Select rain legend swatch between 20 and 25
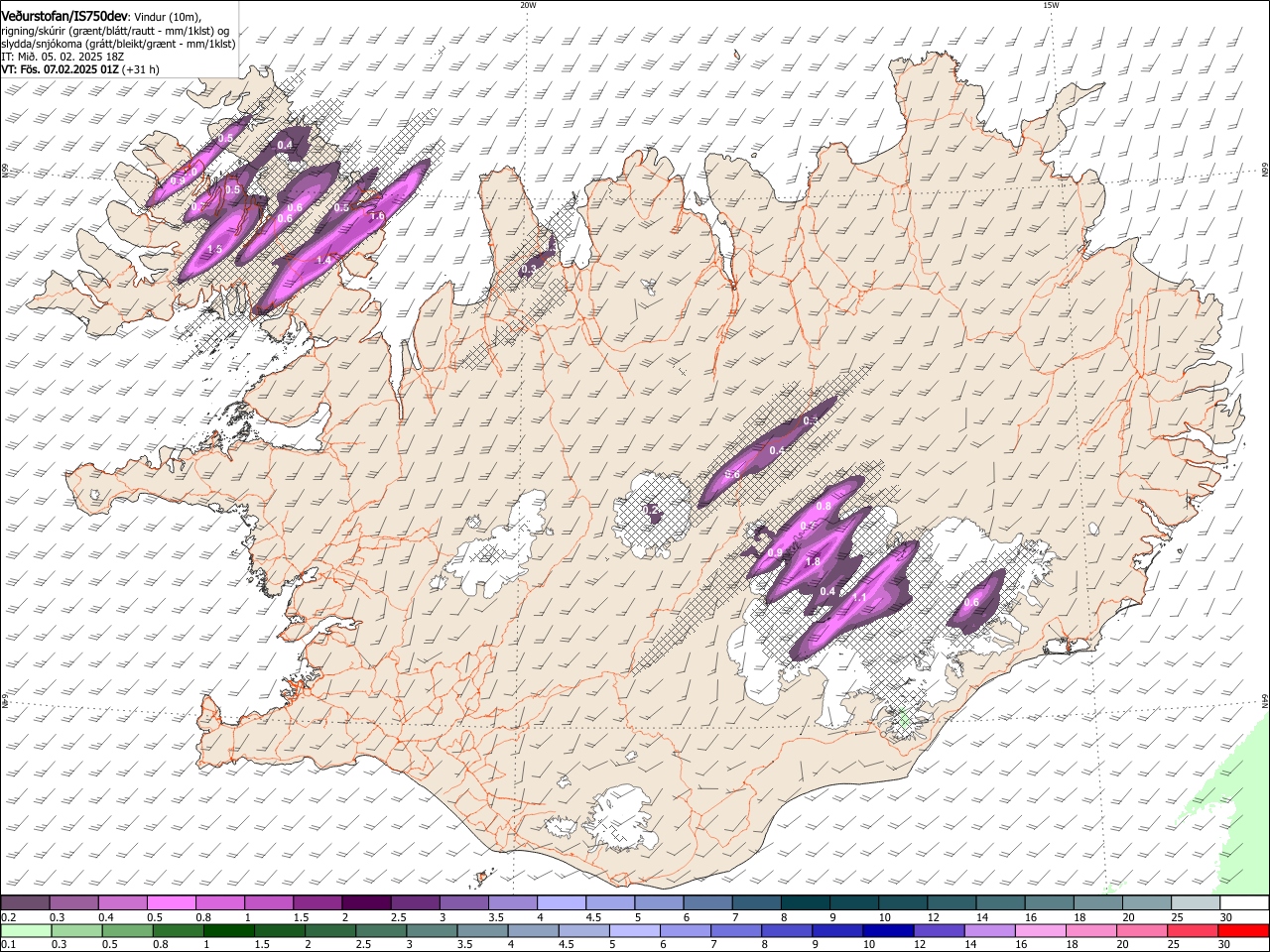This screenshot has height=952, width=1270. coord(1141,930)
